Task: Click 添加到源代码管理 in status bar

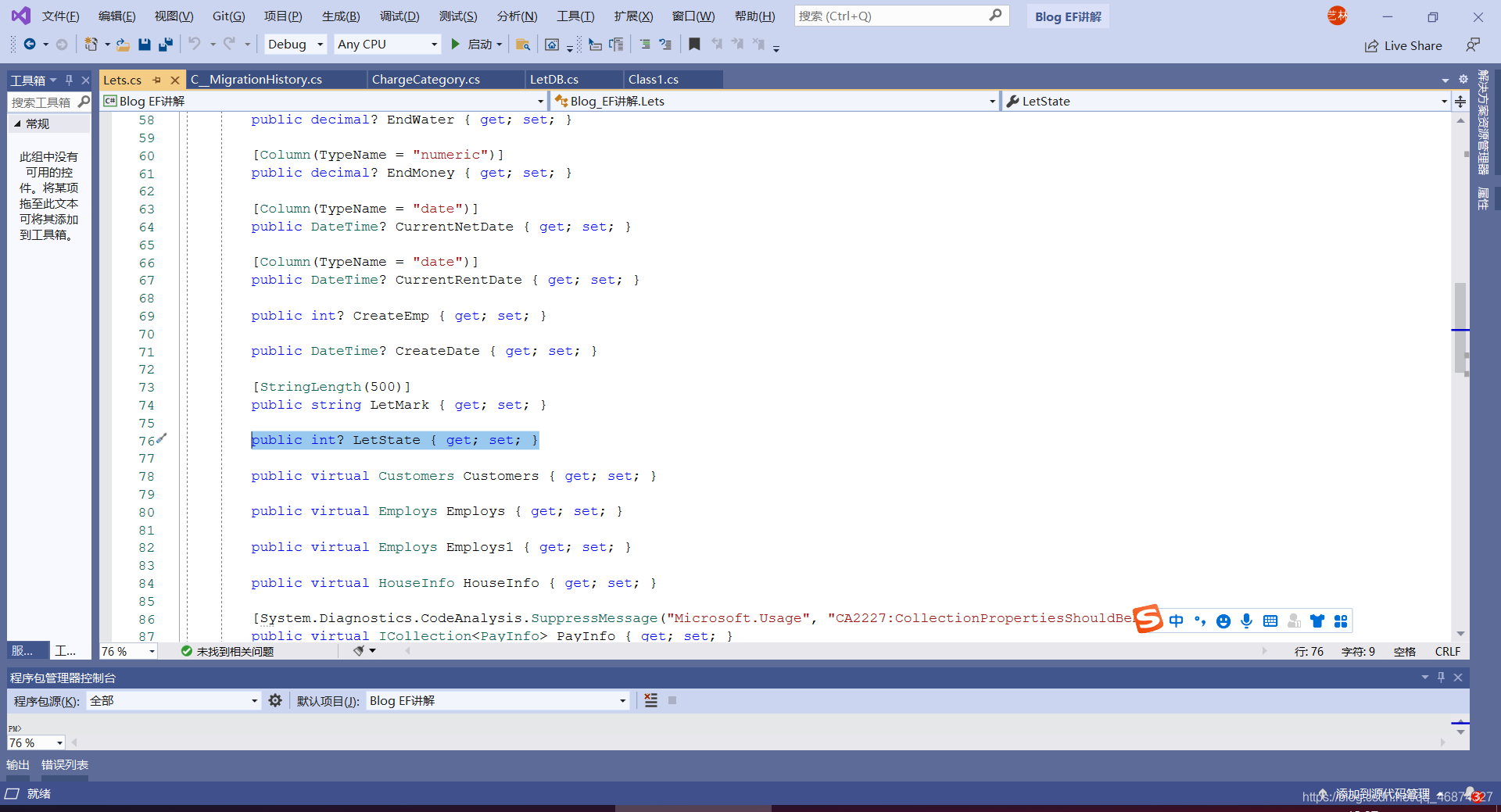Action: coord(1382,794)
